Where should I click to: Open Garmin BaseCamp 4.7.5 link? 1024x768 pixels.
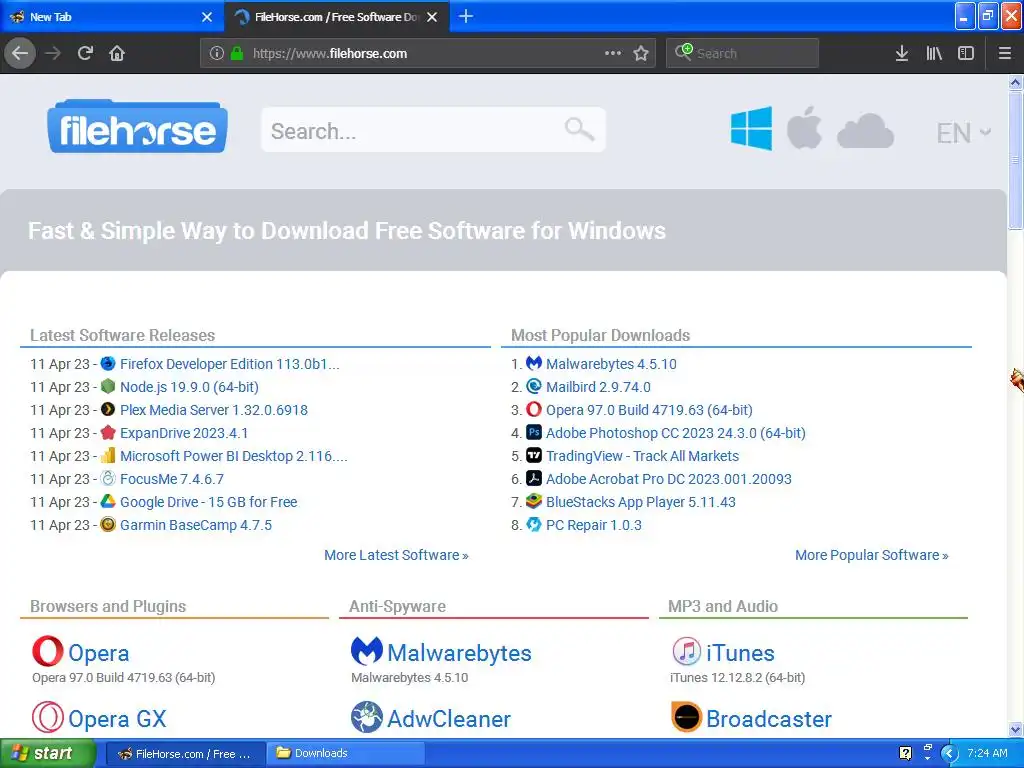coord(196,525)
